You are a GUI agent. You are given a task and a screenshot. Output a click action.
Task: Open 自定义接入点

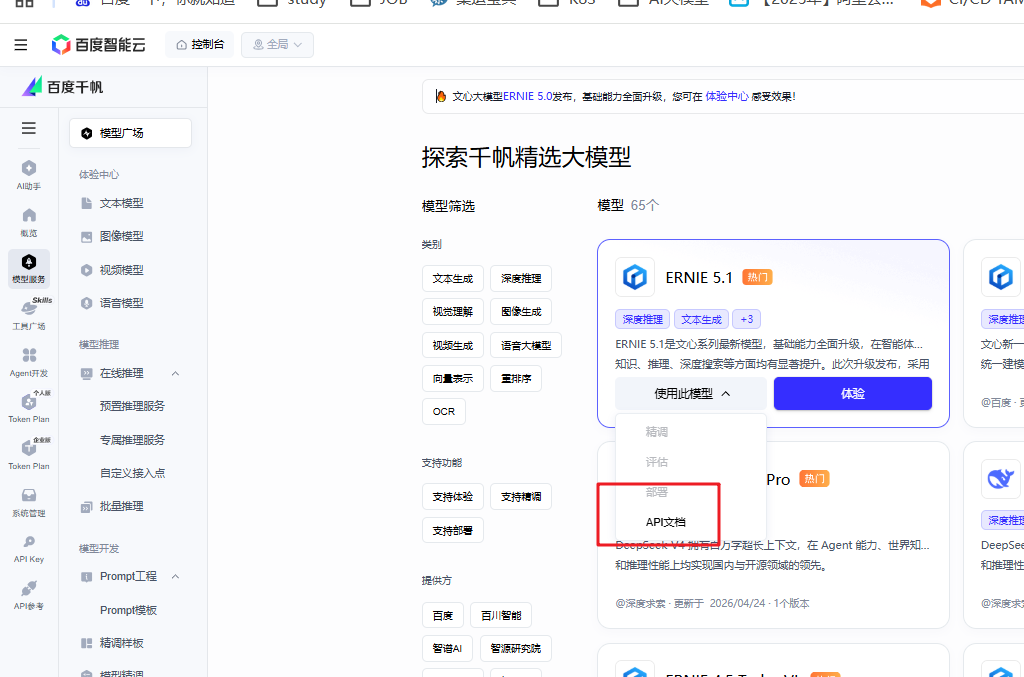[132, 473]
